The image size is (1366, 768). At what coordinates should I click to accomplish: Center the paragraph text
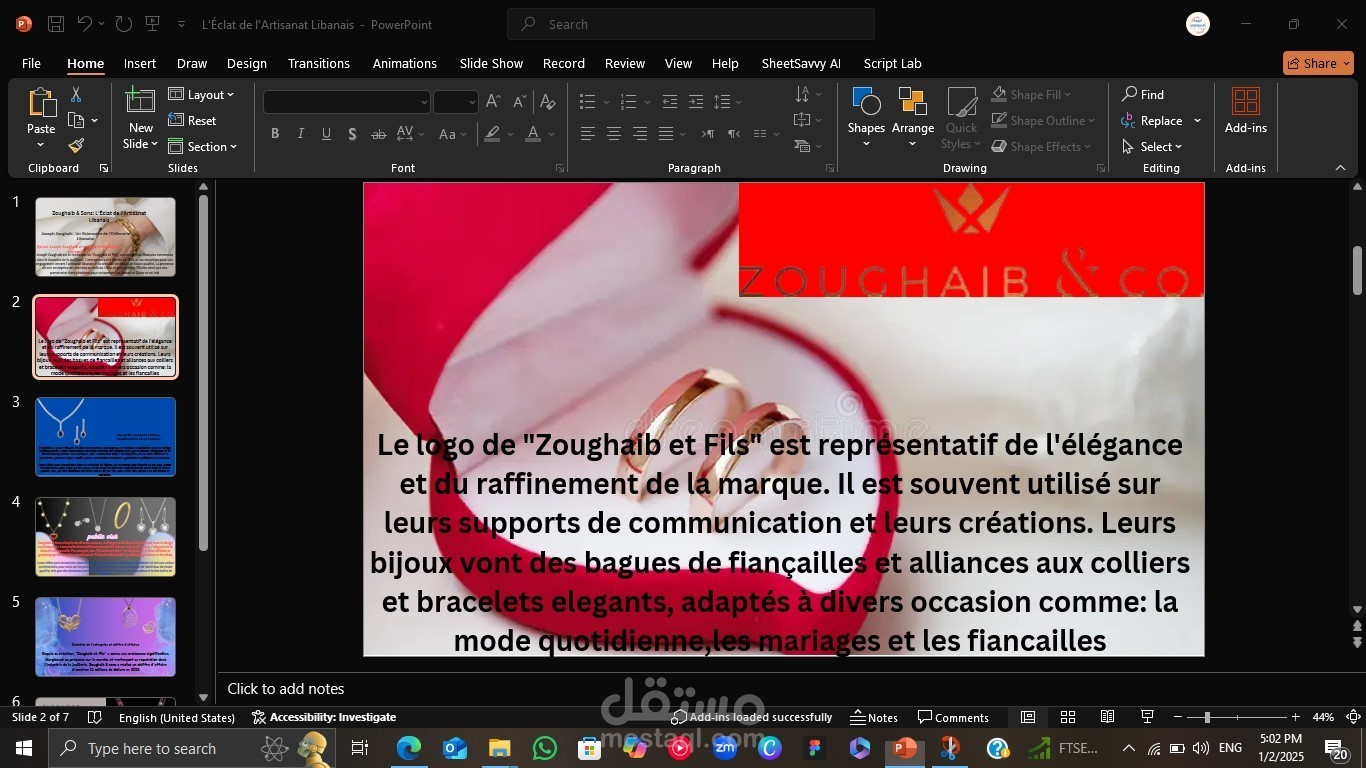614,134
